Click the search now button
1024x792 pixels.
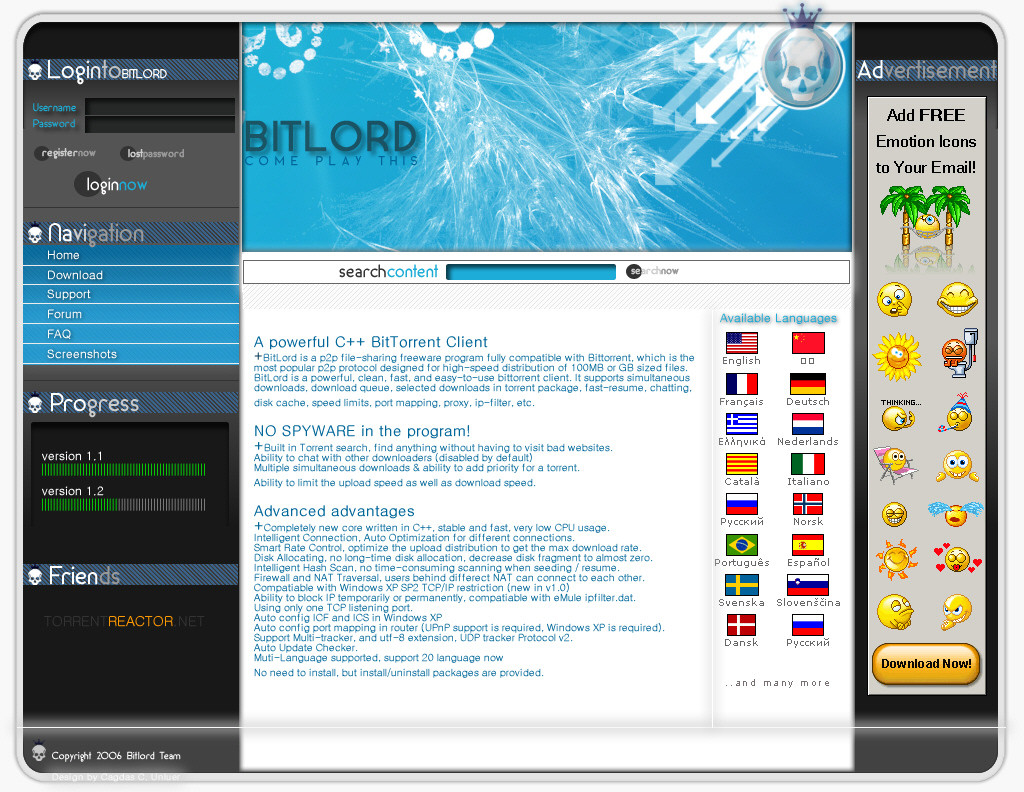pos(652,271)
